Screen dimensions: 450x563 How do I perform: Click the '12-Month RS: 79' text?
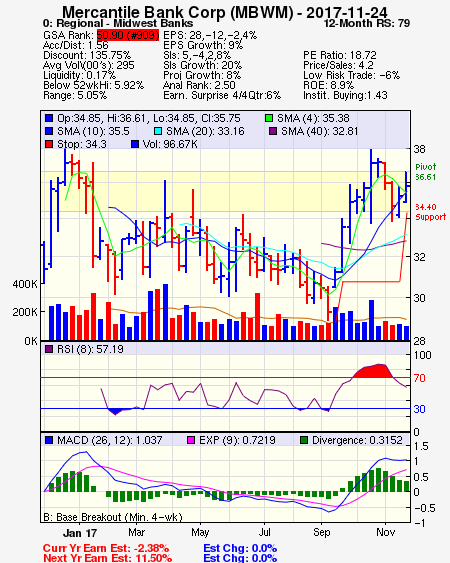click(367, 24)
